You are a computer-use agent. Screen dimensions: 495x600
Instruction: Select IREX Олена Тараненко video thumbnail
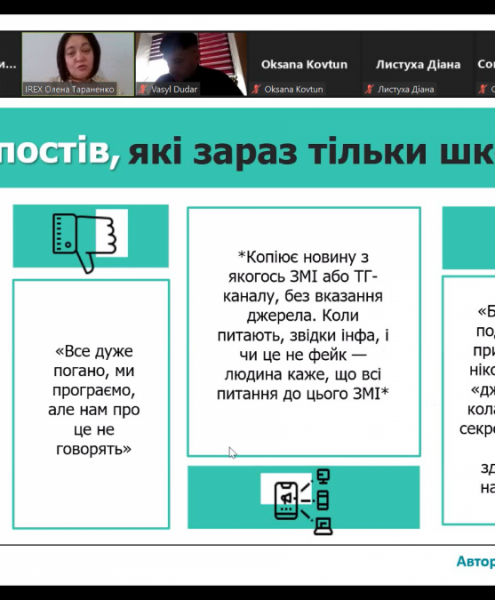(78, 64)
